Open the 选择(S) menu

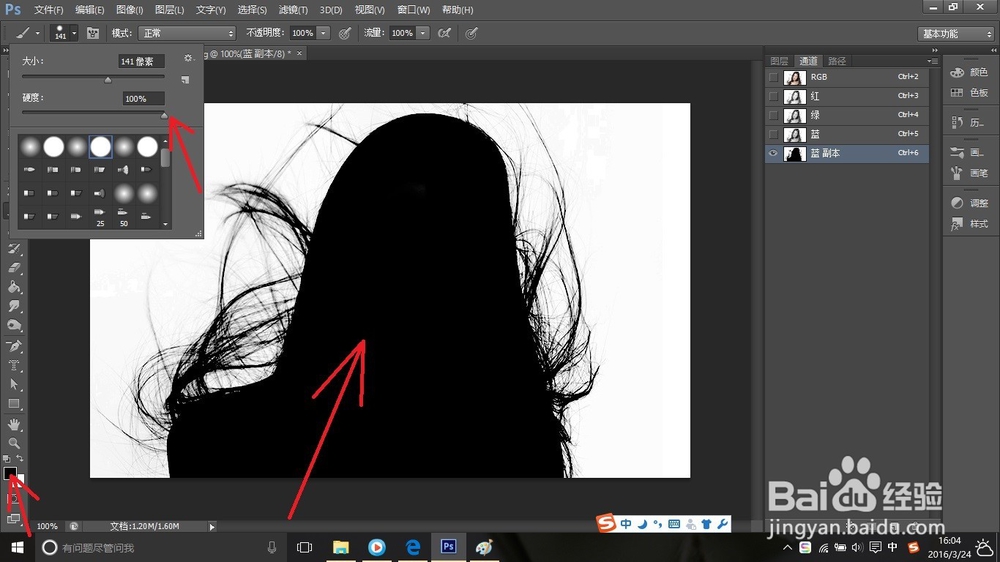(x=252, y=10)
